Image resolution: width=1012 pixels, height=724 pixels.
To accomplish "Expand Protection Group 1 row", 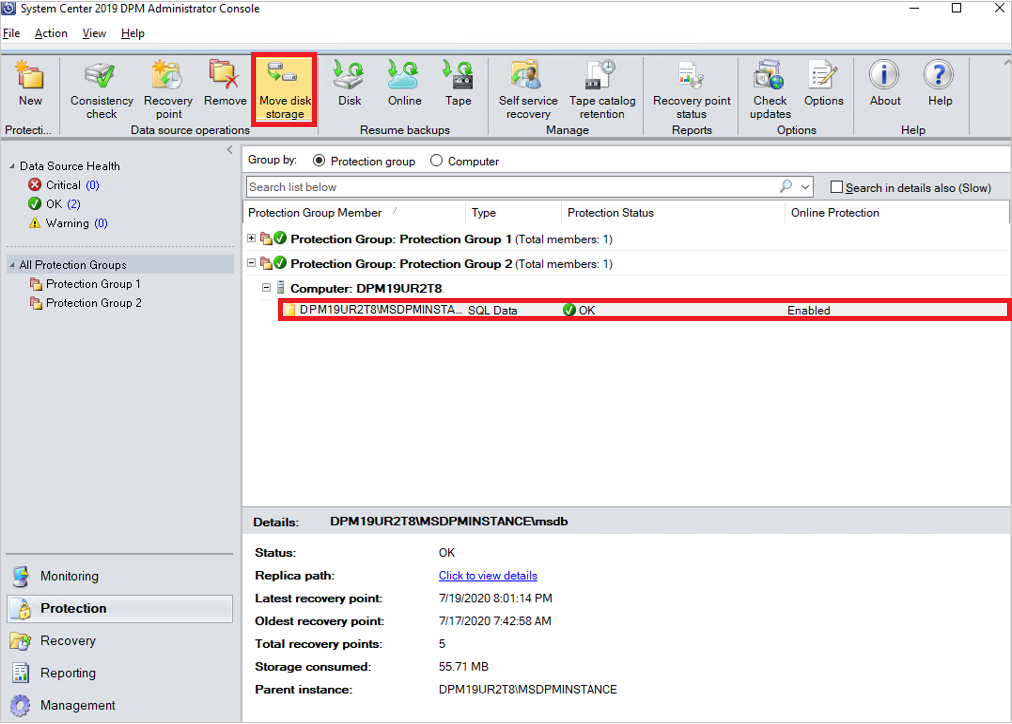I will (252, 238).
